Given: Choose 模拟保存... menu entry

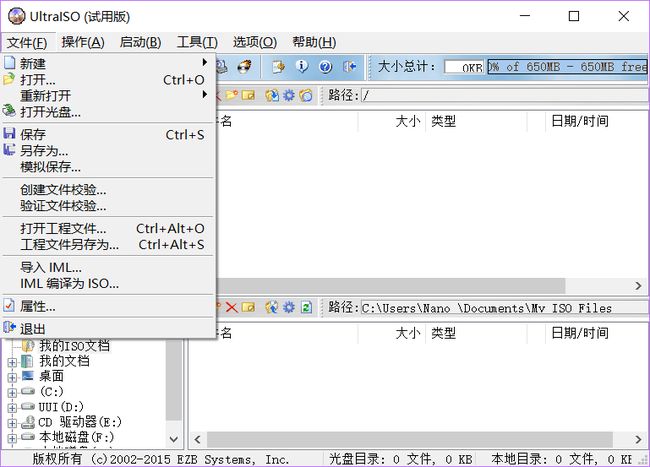Looking at the screenshot, I should tap(108, 167).
